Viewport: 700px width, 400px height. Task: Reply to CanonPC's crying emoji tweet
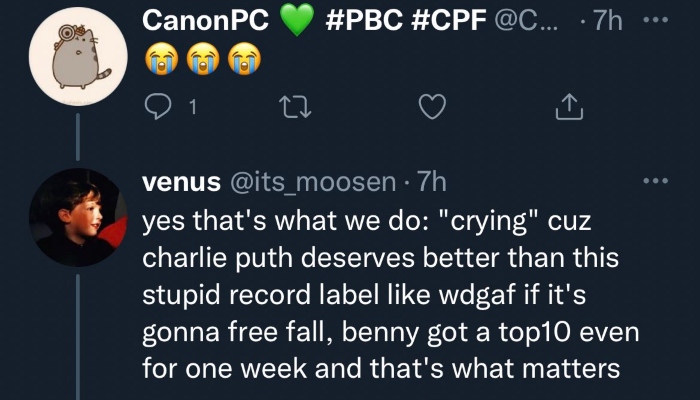coord(156,106)
